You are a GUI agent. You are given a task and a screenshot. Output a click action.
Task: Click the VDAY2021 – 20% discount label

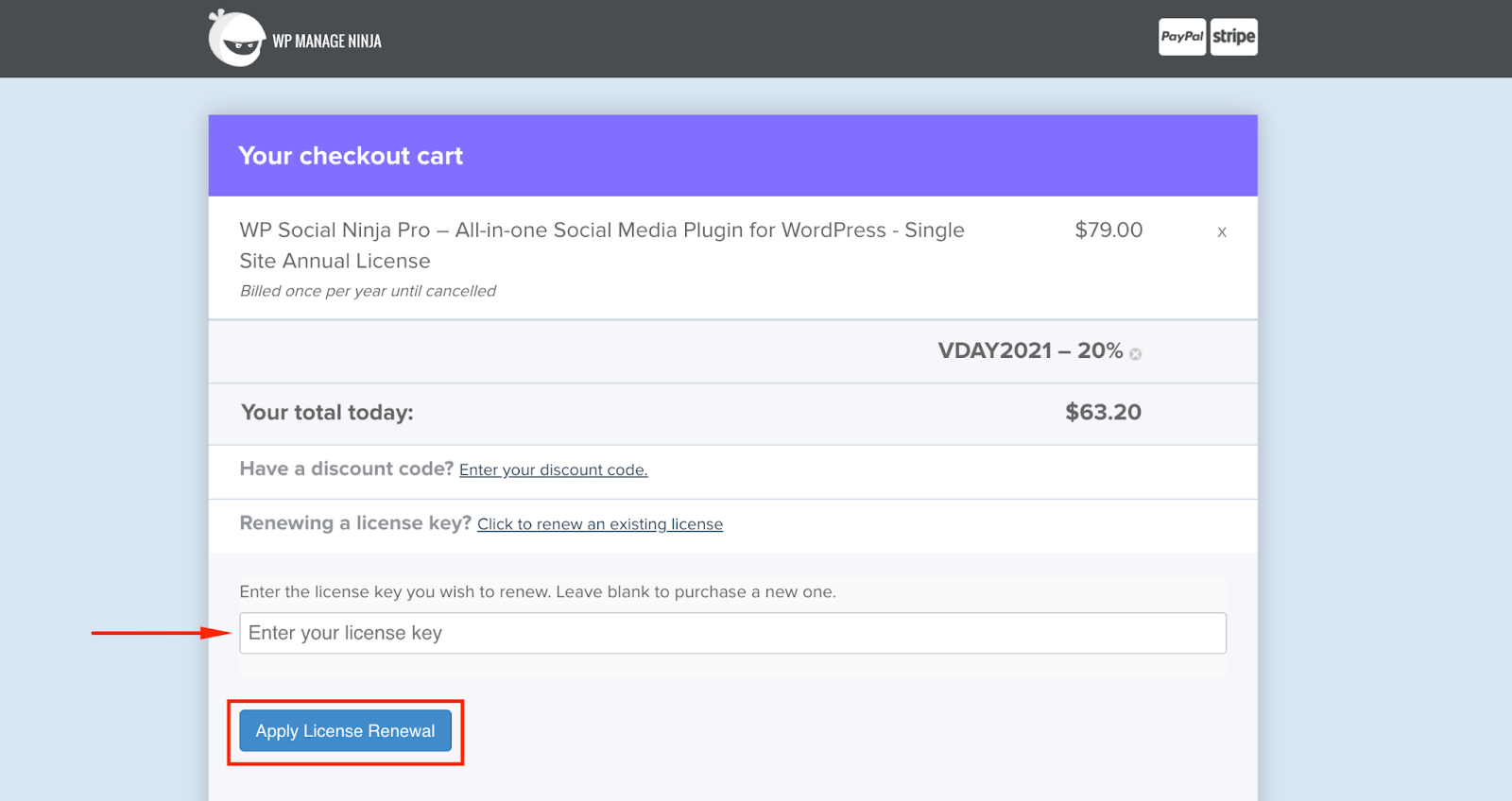1030,351
